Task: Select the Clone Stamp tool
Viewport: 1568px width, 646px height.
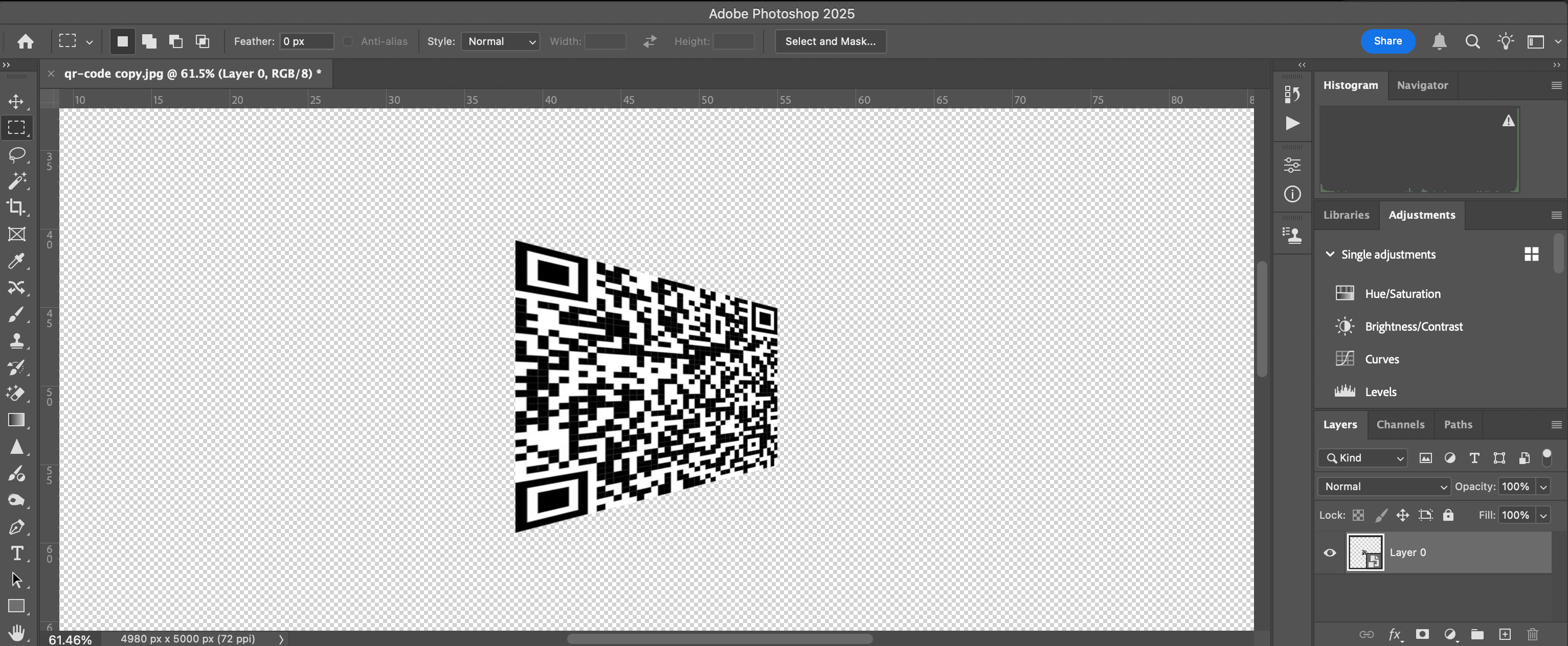Action: click(x=16, y=341)
